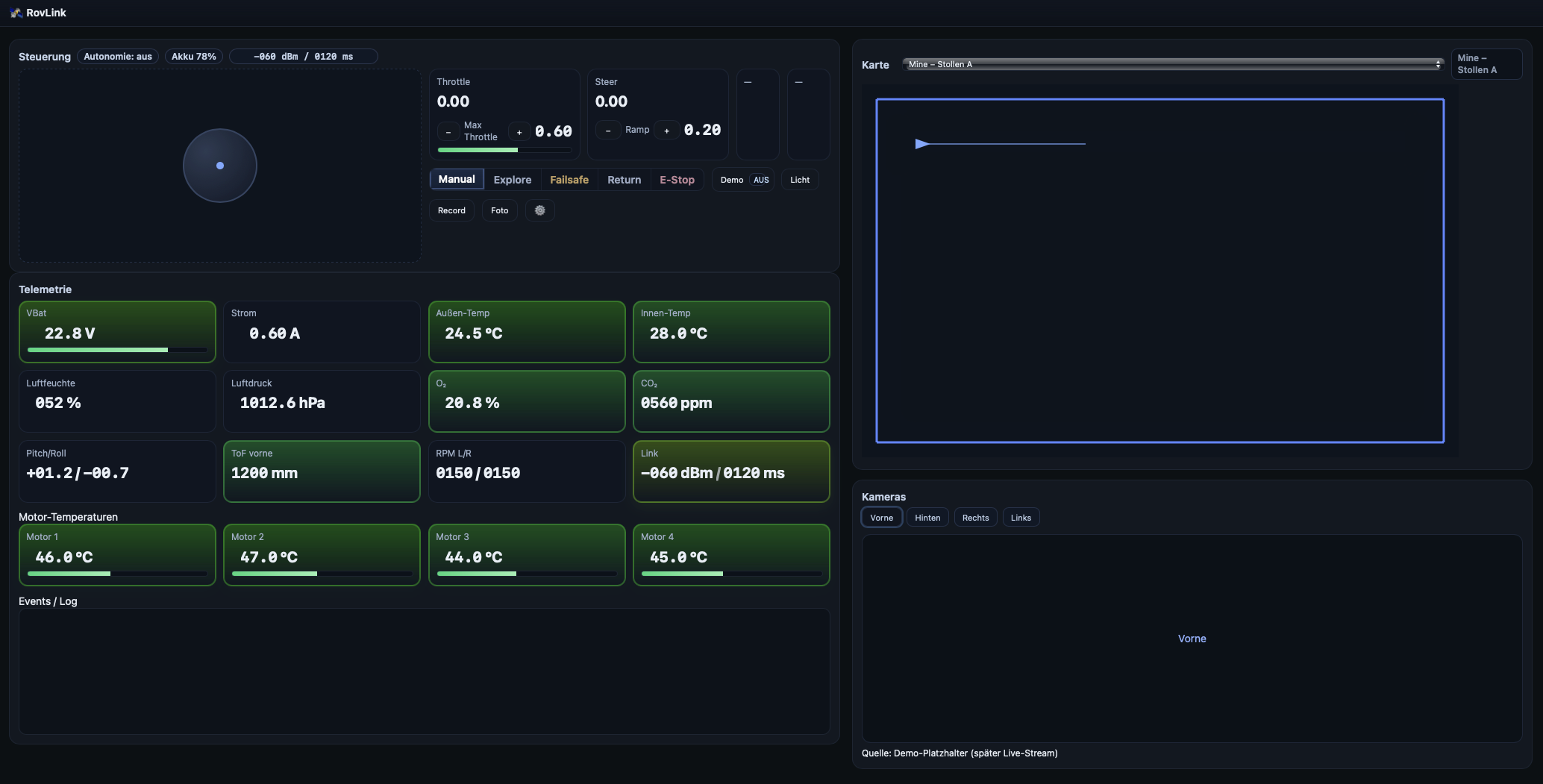Image resolution: width=1543 pixels, height=784 pixels.
Task: Toggle the Autonomie: aus pill
Action: pyautogui.click(x=118, y=57)
